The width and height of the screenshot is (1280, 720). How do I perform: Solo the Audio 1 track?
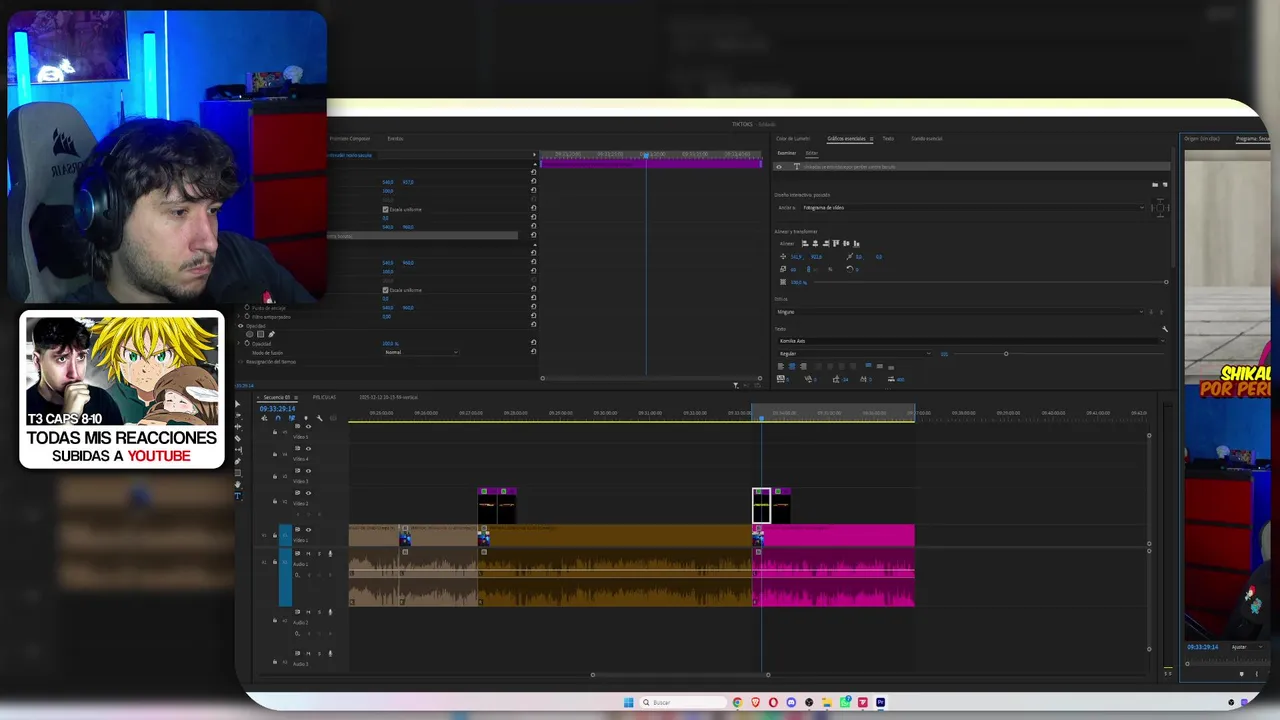(x=318, y=553)
